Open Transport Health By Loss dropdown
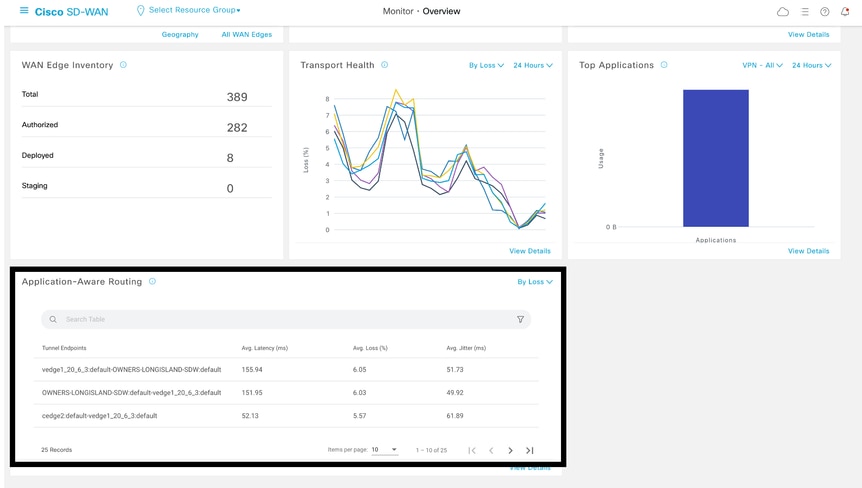 tap(486, 65)
